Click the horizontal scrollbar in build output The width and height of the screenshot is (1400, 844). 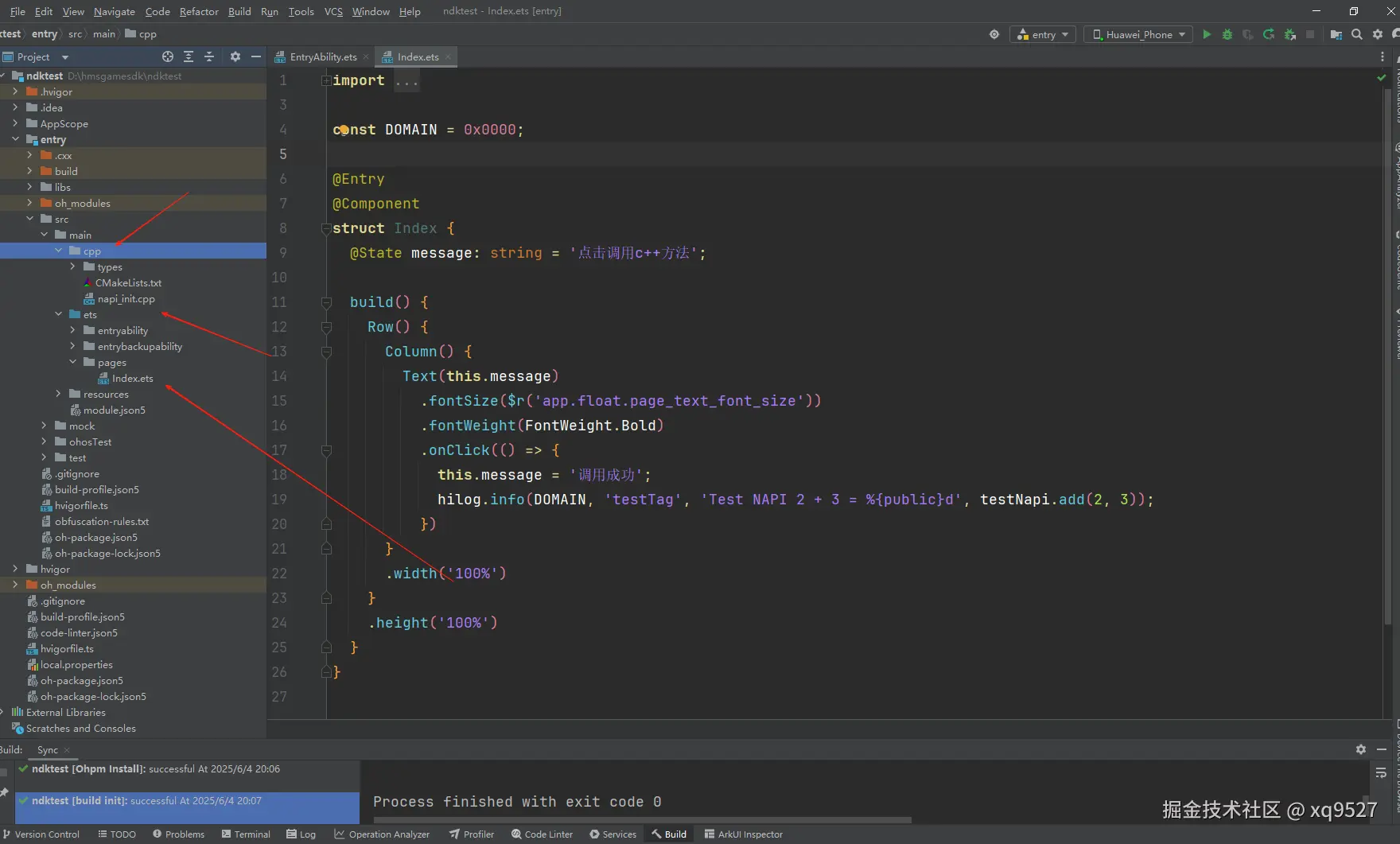click(x=642, y=819)
